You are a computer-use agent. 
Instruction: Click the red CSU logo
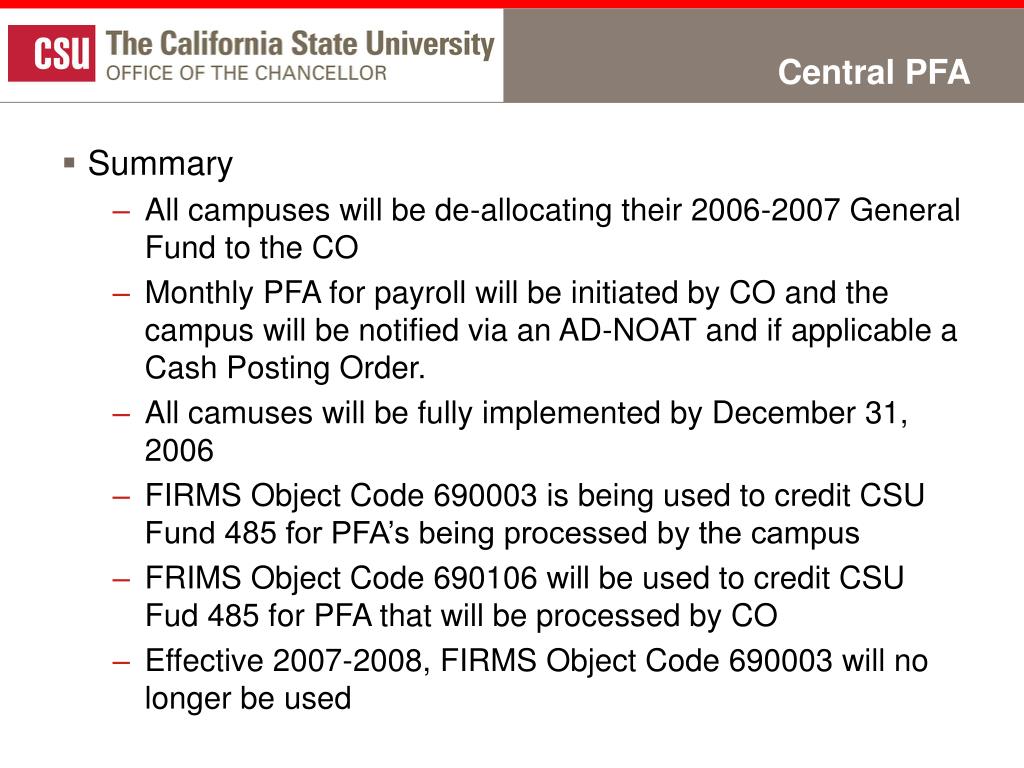pyautogui.click(x=52, y=54)
